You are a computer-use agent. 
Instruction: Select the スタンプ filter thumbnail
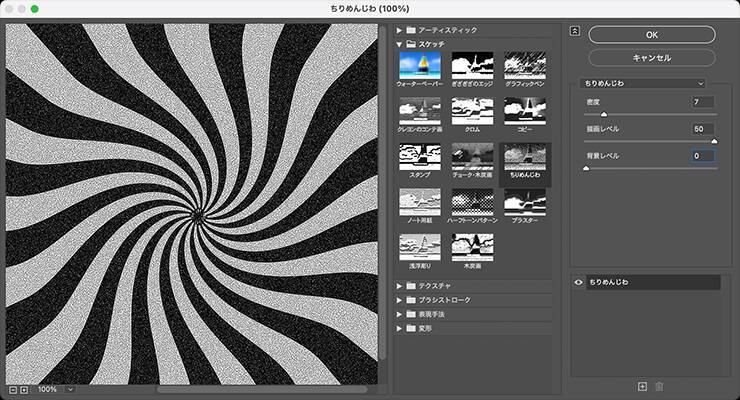click(x=419, y=159)
